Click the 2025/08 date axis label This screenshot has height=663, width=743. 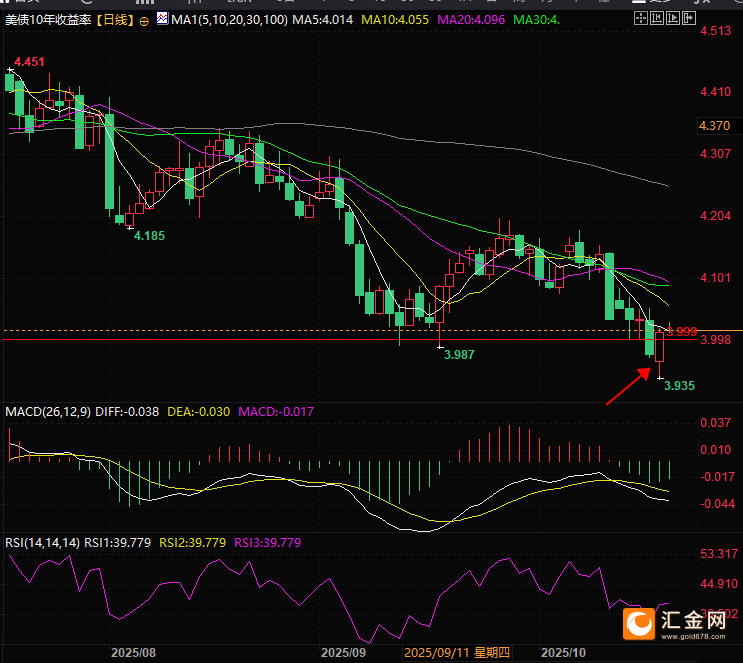(x=133, y=653)
